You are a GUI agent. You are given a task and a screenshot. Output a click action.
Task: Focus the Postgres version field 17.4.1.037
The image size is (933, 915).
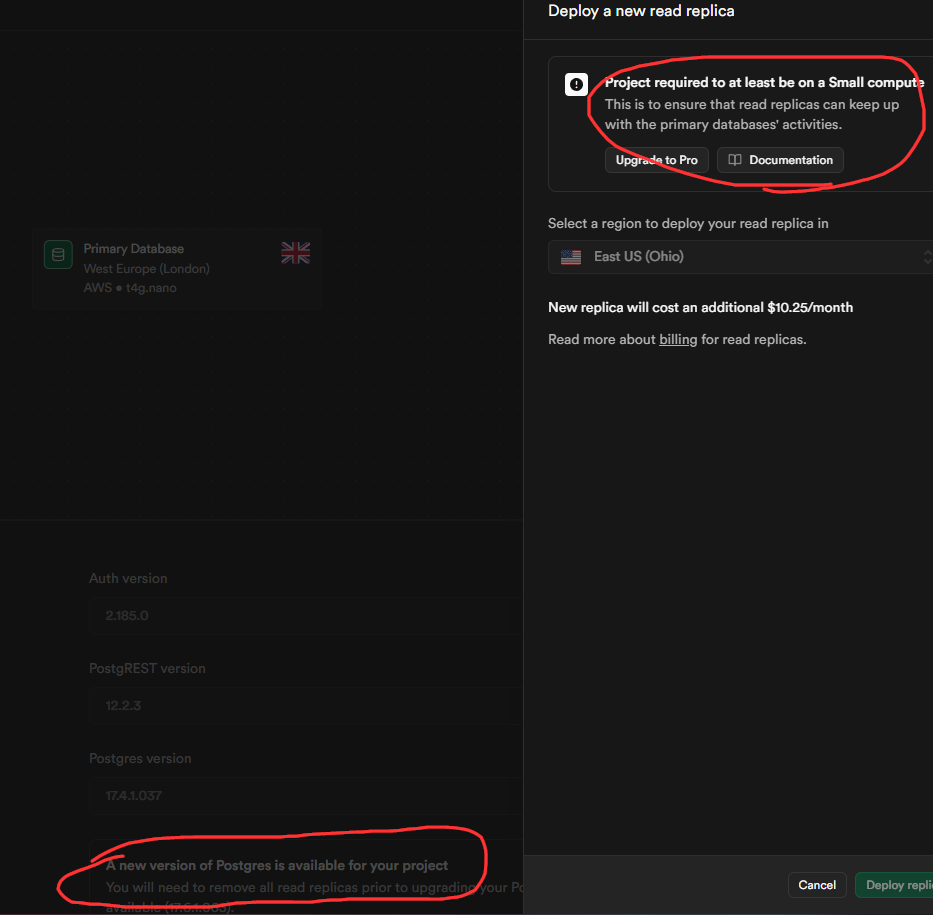click(x=300, y=796)
